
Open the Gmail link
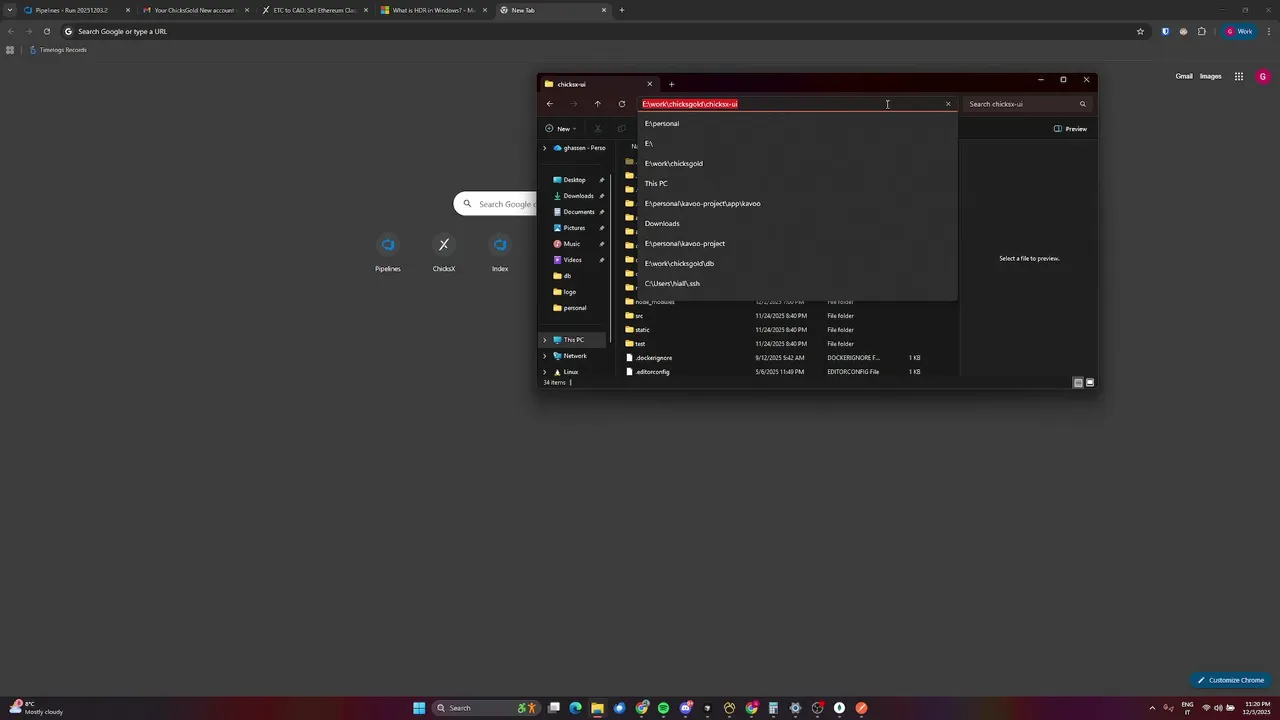click(1184, 76)
